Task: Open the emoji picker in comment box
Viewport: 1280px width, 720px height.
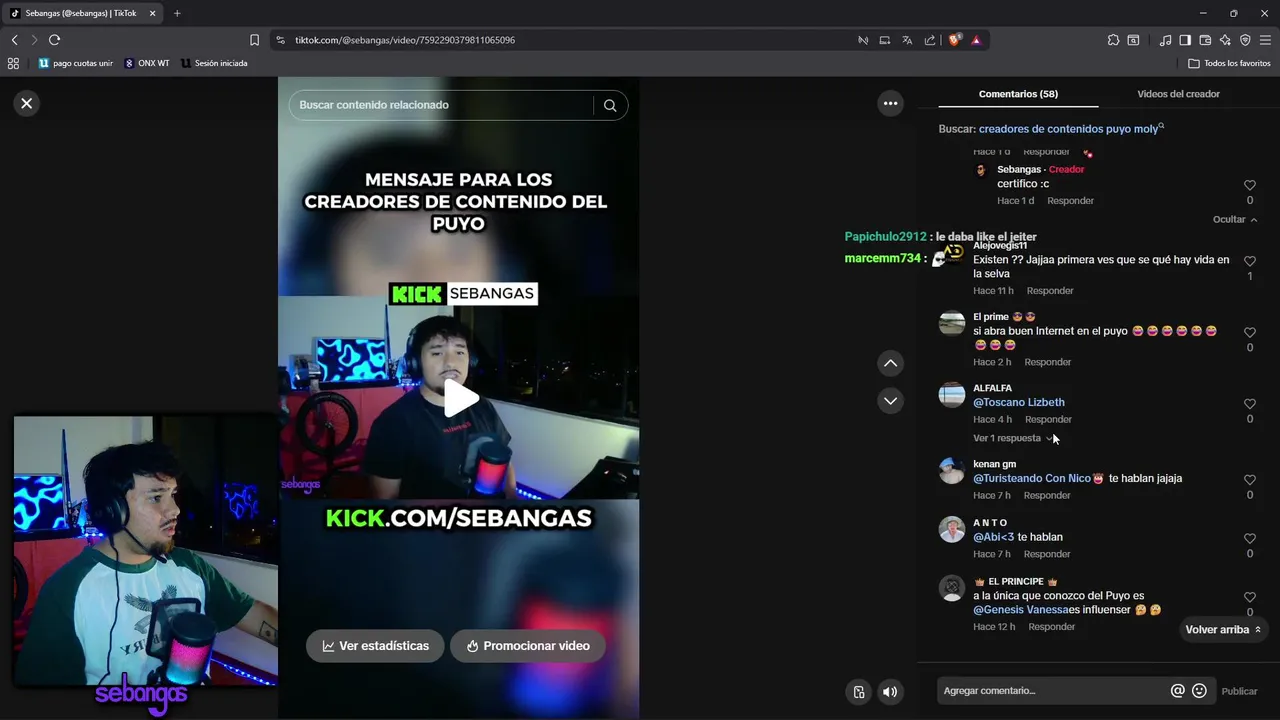Action: pyautogui.click(x=1199, y=691)
